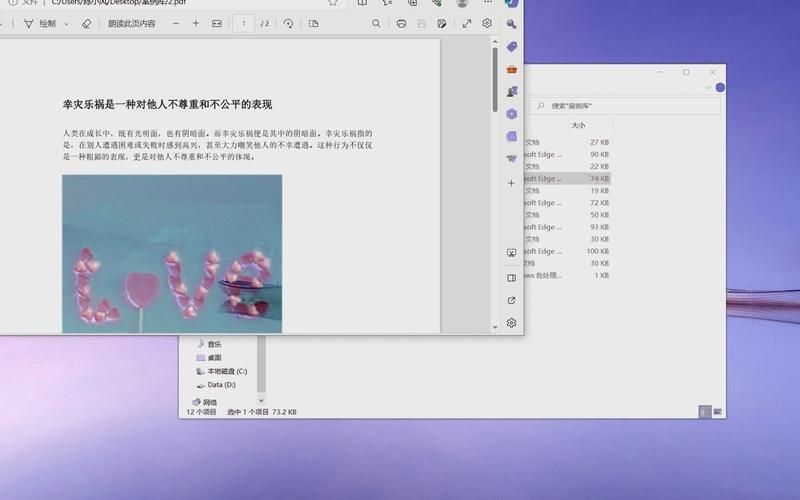Select the 72 KB Edge file row
This screenshot has width=800, height=500.
567,203
